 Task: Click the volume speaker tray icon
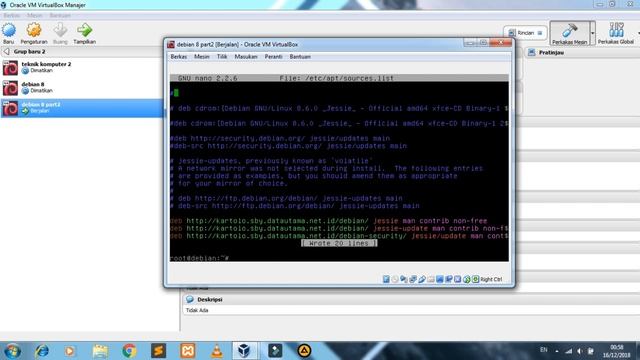(x=580, y=351)
